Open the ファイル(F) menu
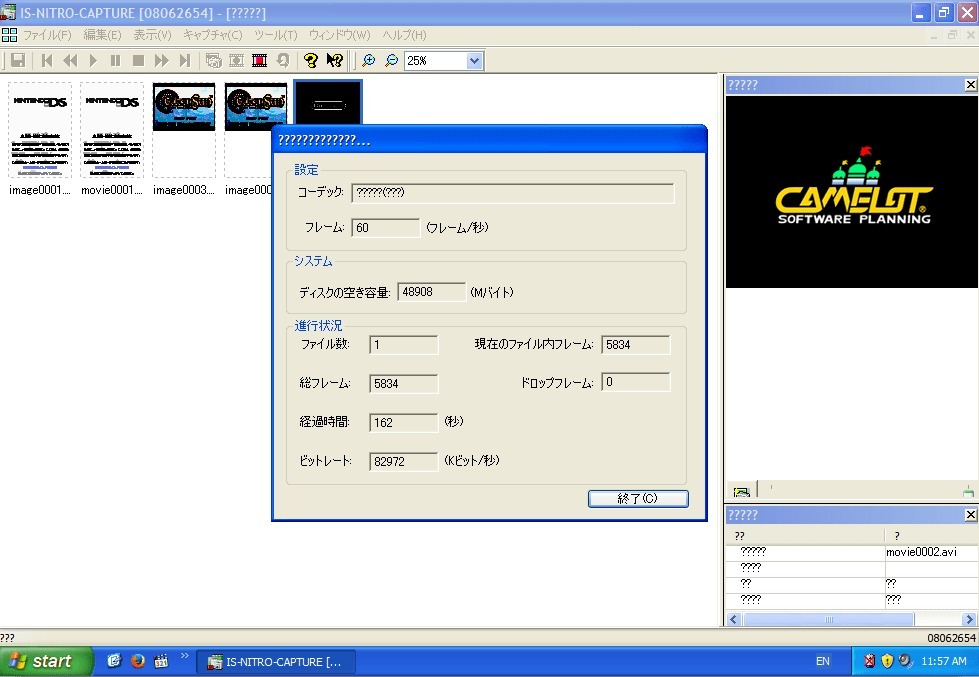Viewport: 979px width, 677px height. (x=47, y=35)
